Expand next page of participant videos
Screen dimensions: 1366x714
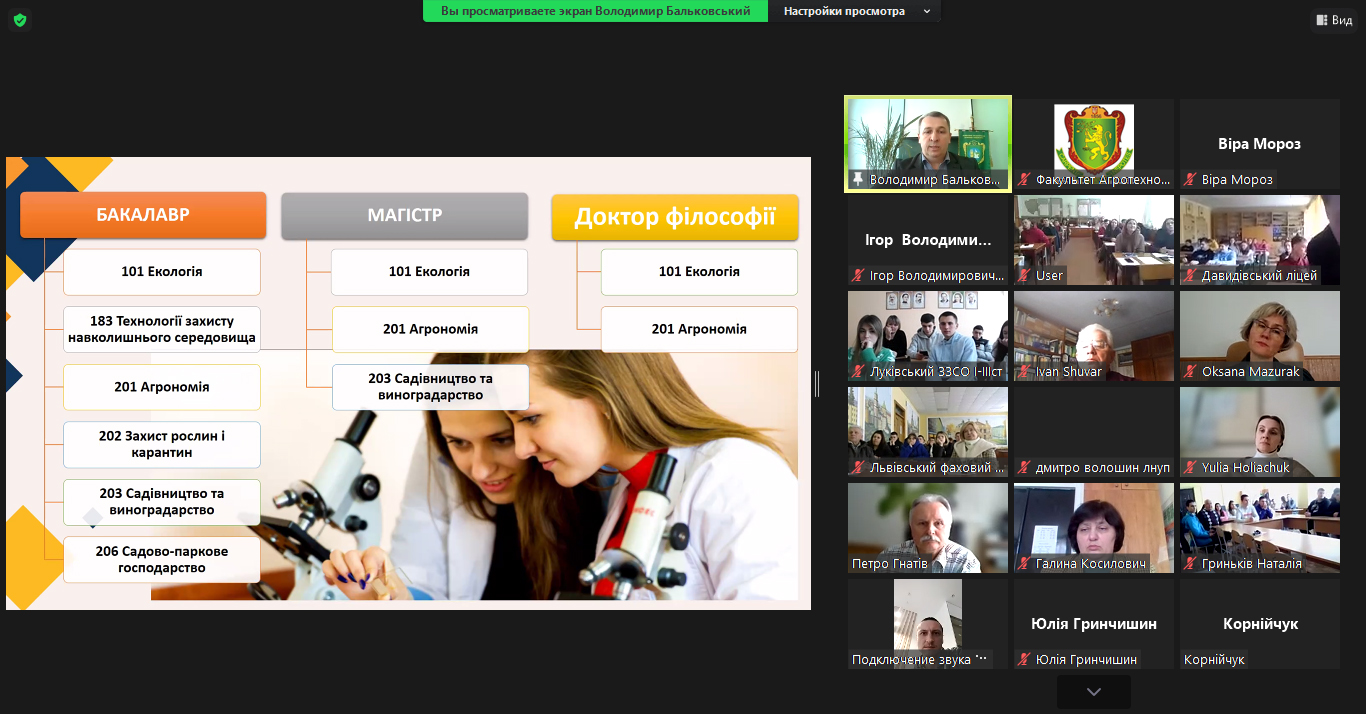(x=1093, y=692)
